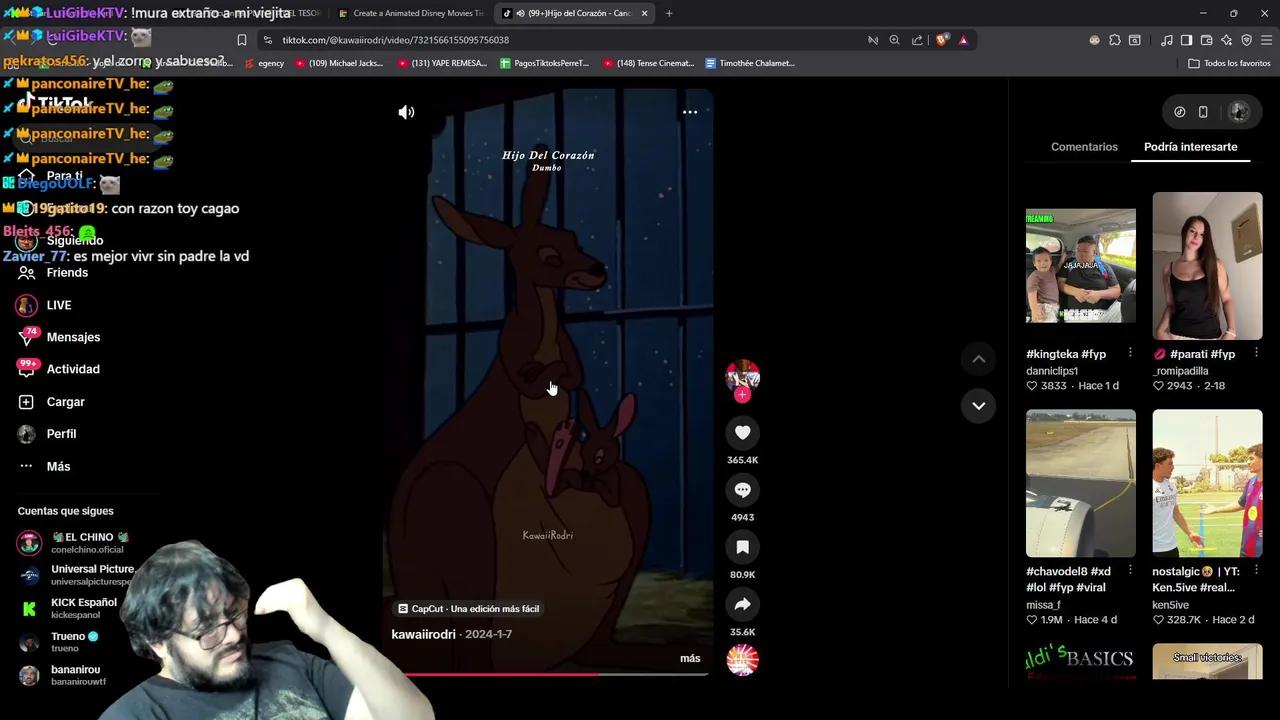
Task: Open the browser extensions puzzle icon
Action: click(1115, 40)
